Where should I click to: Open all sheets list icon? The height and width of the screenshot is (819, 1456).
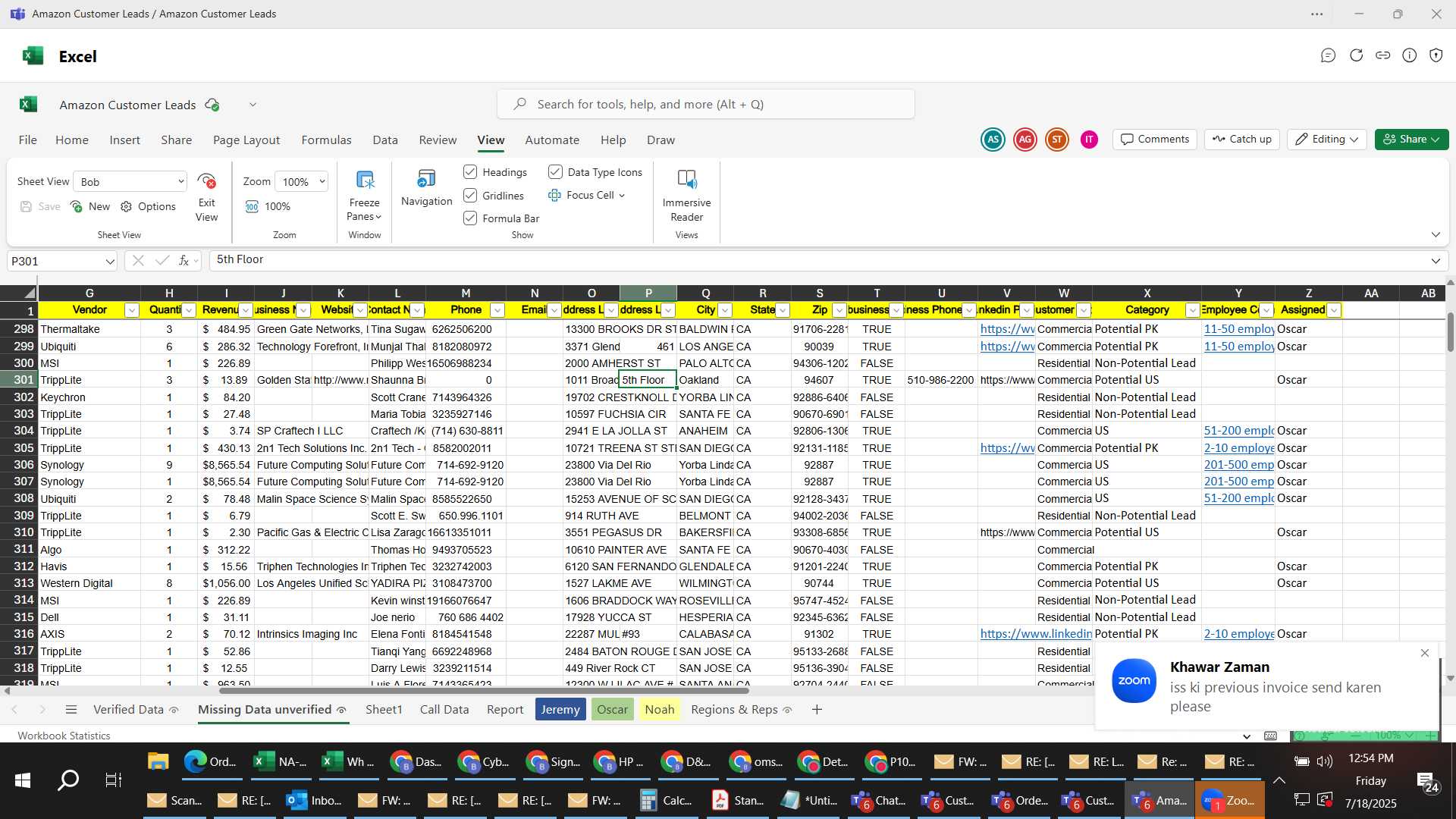(71, 710)
